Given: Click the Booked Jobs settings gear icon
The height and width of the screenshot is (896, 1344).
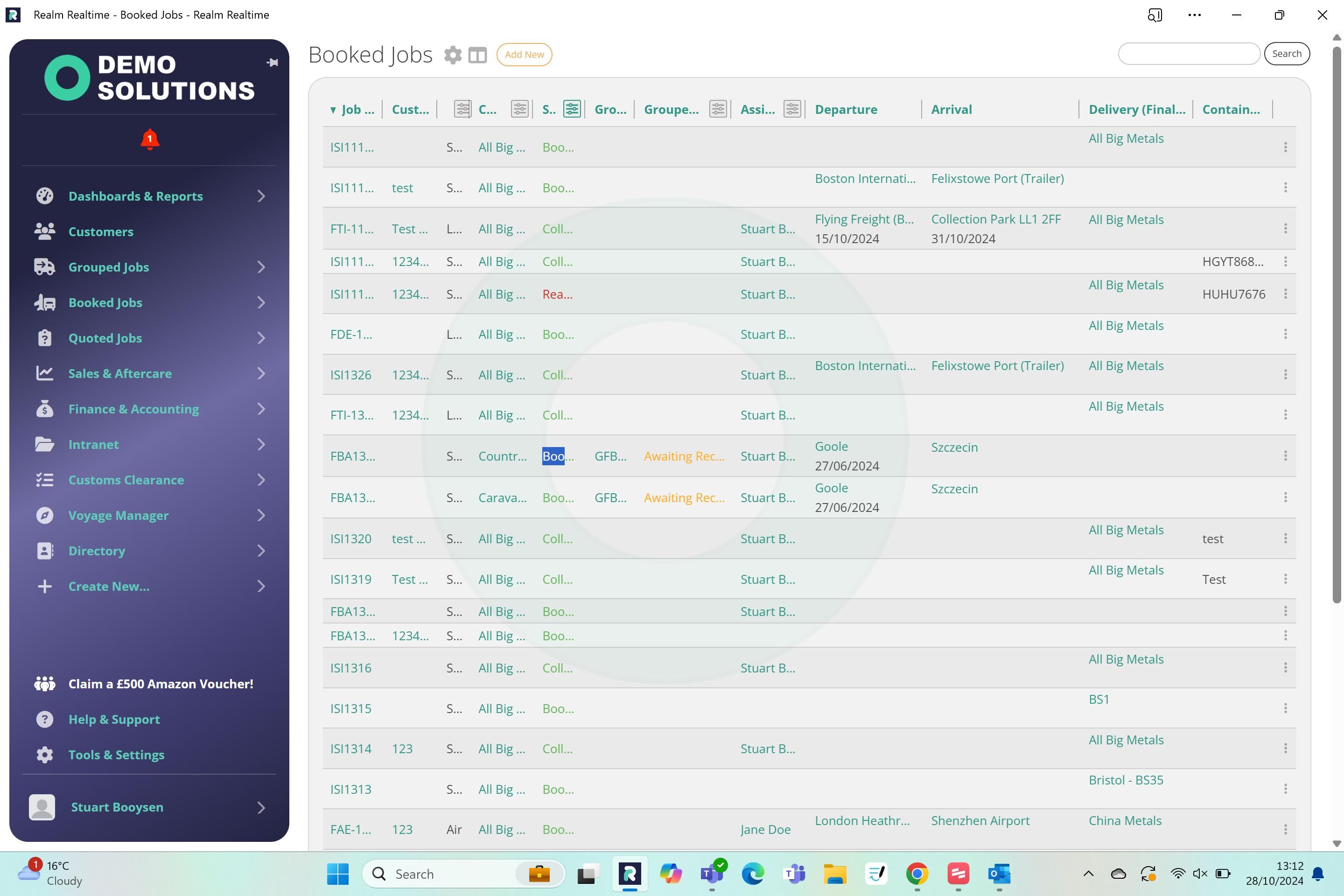Looking at the screenshot, I should pos(453,55).
